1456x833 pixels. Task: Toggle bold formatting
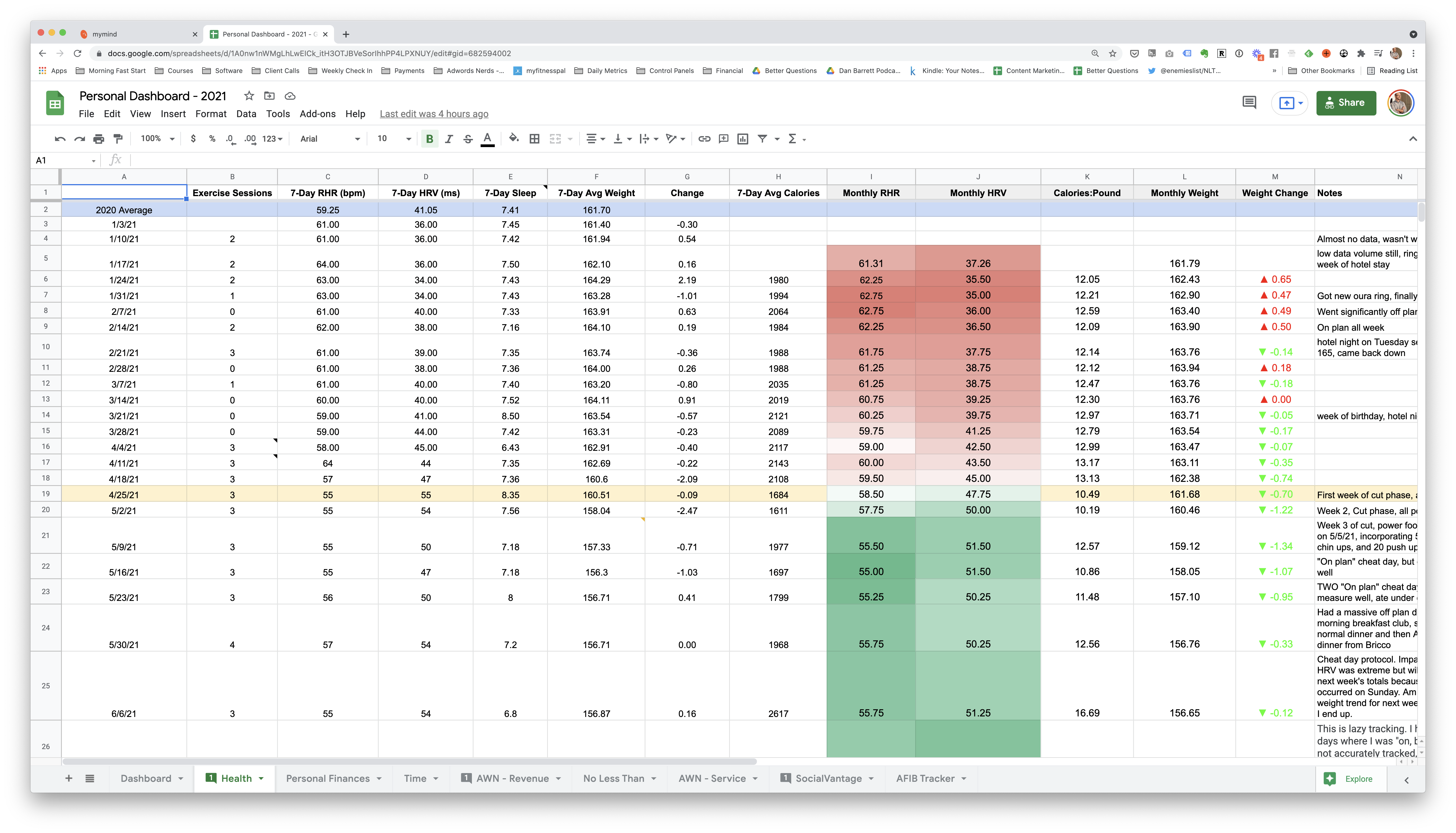(x=430, y=138)
